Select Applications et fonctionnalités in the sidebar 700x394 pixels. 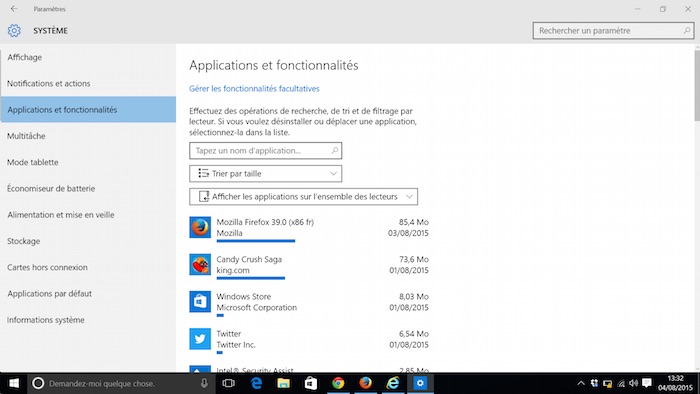pyautogui.click(x=88, y=109)
